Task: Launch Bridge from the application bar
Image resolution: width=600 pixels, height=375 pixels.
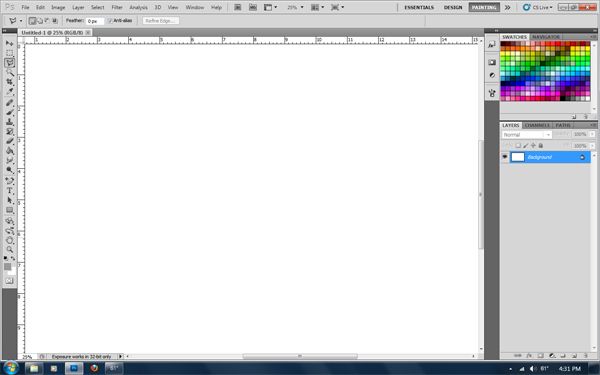Action: point(238,7)
